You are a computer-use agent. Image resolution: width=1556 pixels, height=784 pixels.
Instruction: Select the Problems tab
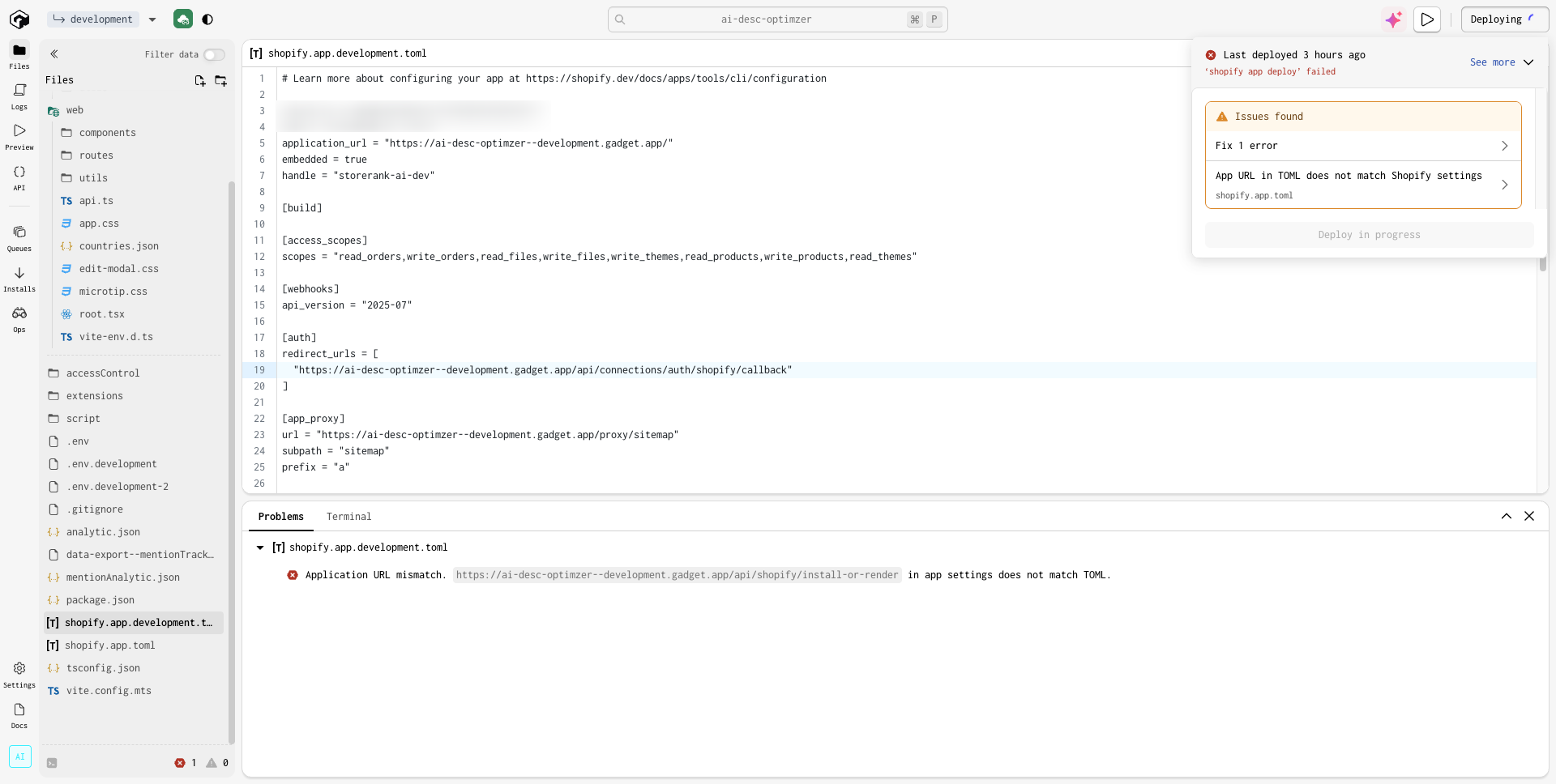pyautogui.click(x=280, y=517)
